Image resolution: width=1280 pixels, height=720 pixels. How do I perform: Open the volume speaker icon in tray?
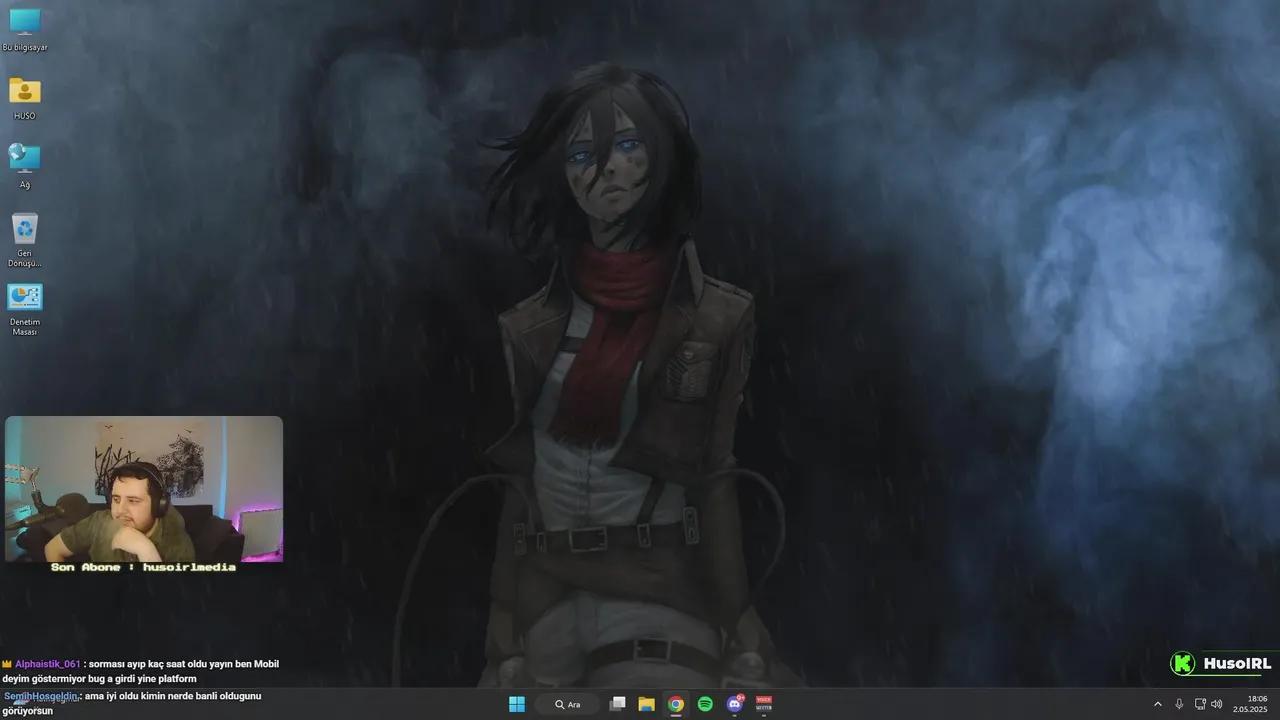pyautogui.click(x=1217, y=704)
